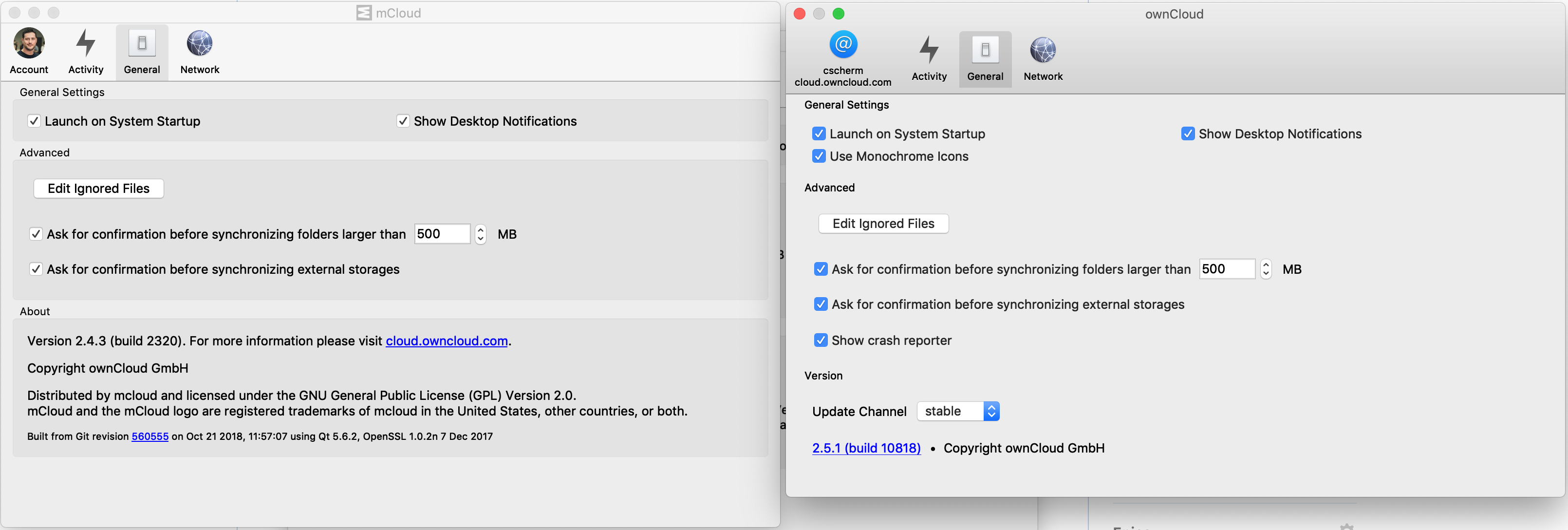Decrease folder size limit in mCloud stepper

point(480,239)
